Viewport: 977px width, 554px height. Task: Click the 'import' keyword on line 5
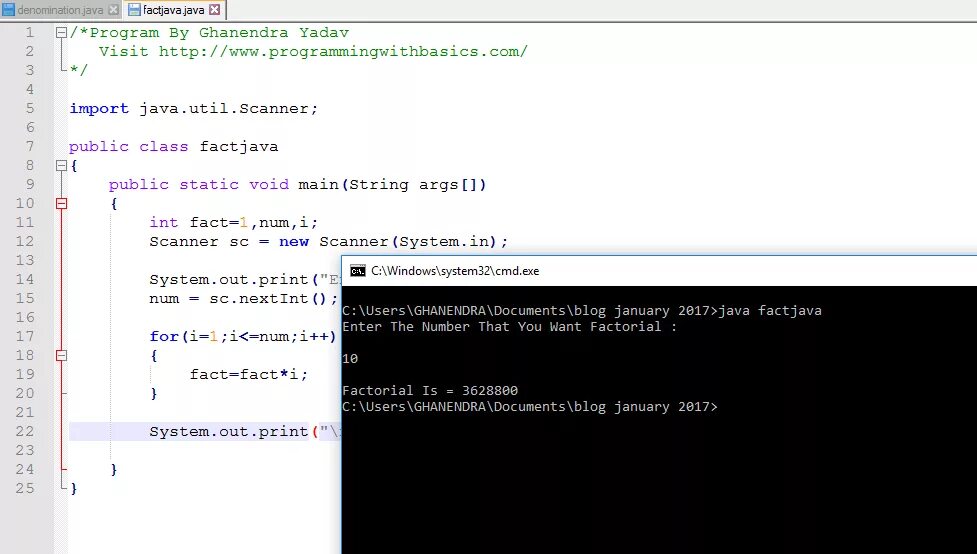[99, 108]
